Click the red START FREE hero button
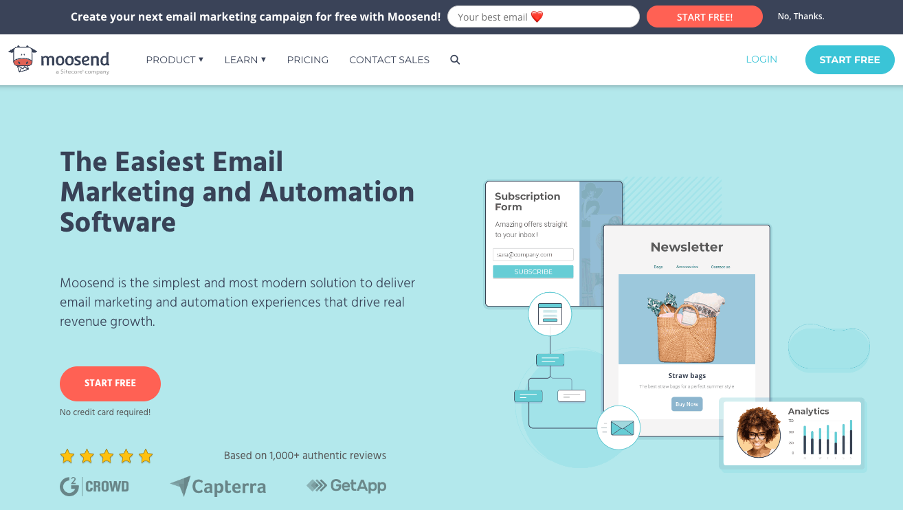 110,383
